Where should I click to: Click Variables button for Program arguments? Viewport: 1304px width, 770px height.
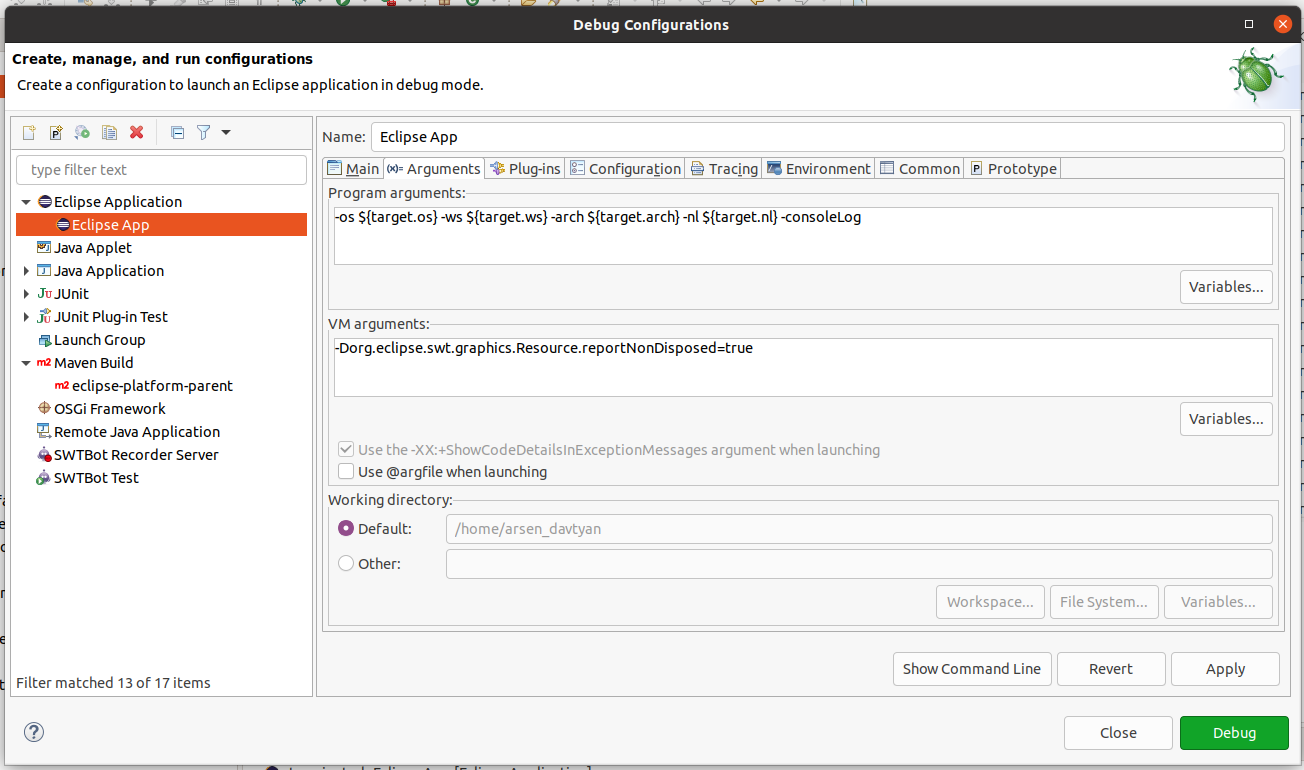pos(1226,287)
